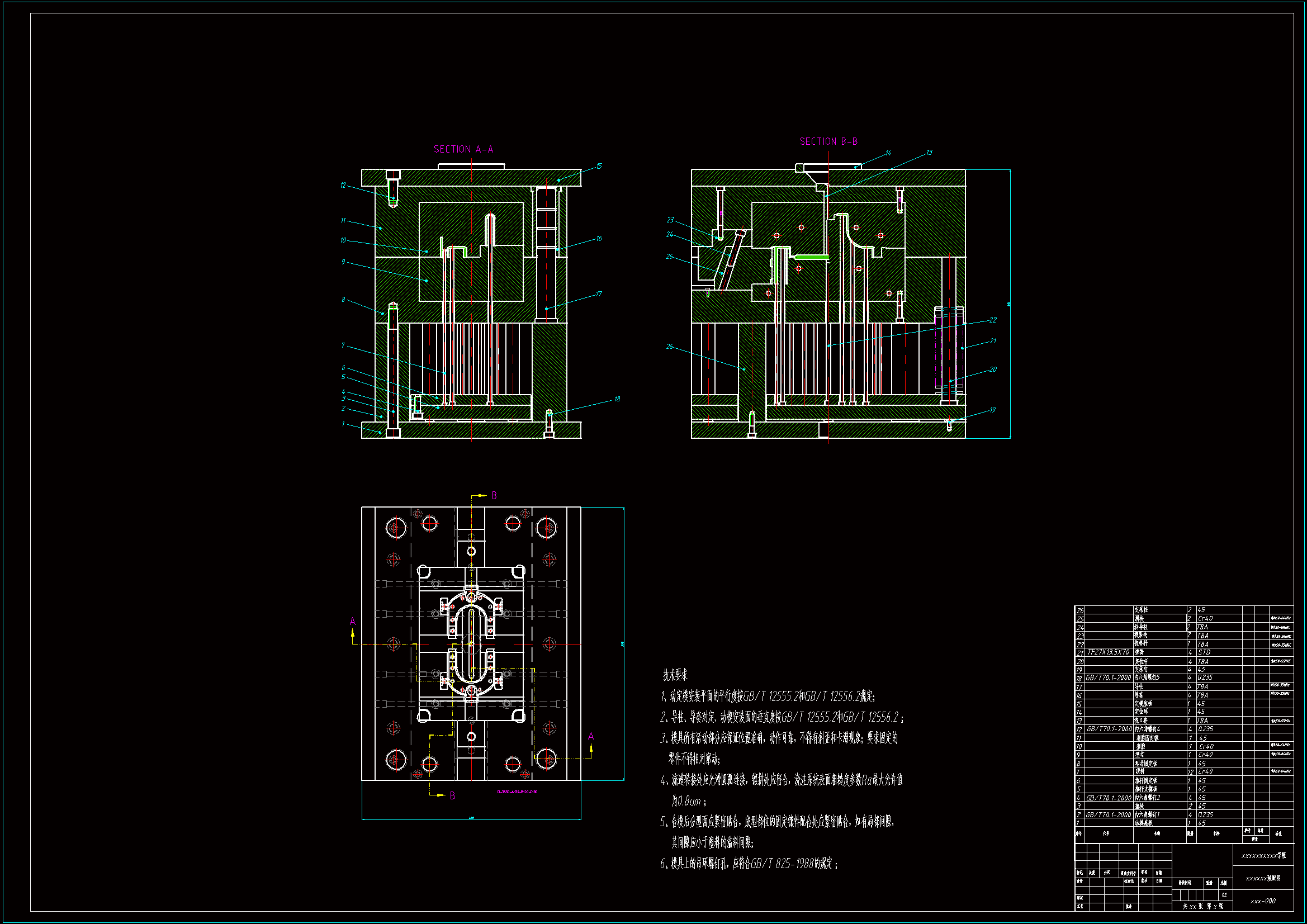Viewport: 1307px width, 924px height.
Task: Click the left A section marker in plan view
Action: coord(352,621)
